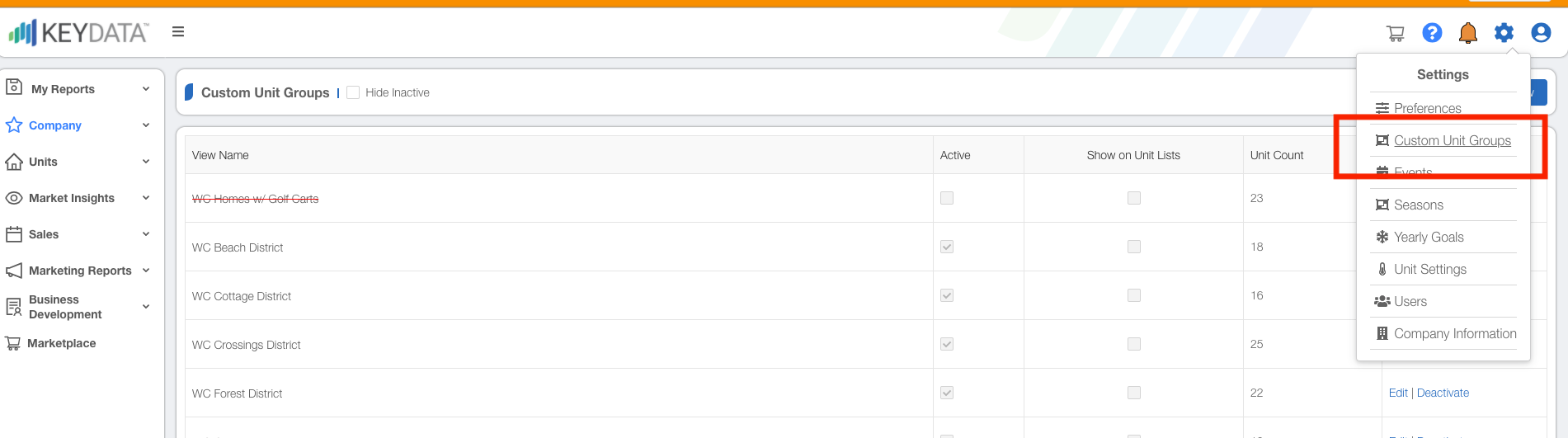
Task: Click the Sales calendar icon
Action: tap(14, 234)
